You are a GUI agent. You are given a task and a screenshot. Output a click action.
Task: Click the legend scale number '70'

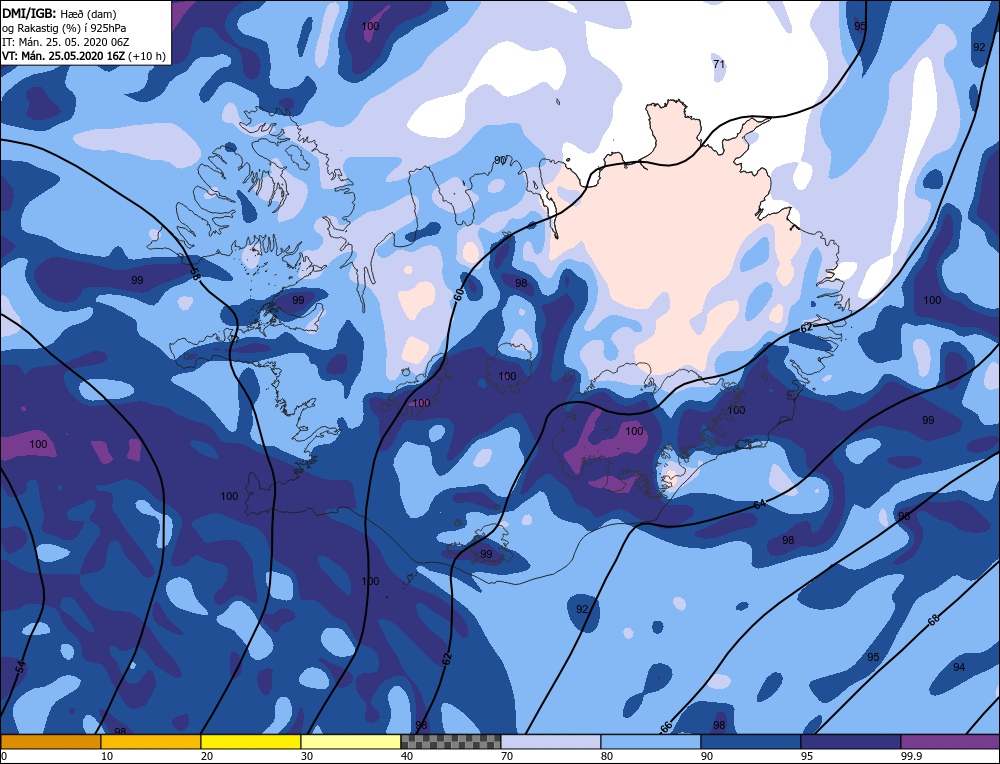tap(507, 756)
